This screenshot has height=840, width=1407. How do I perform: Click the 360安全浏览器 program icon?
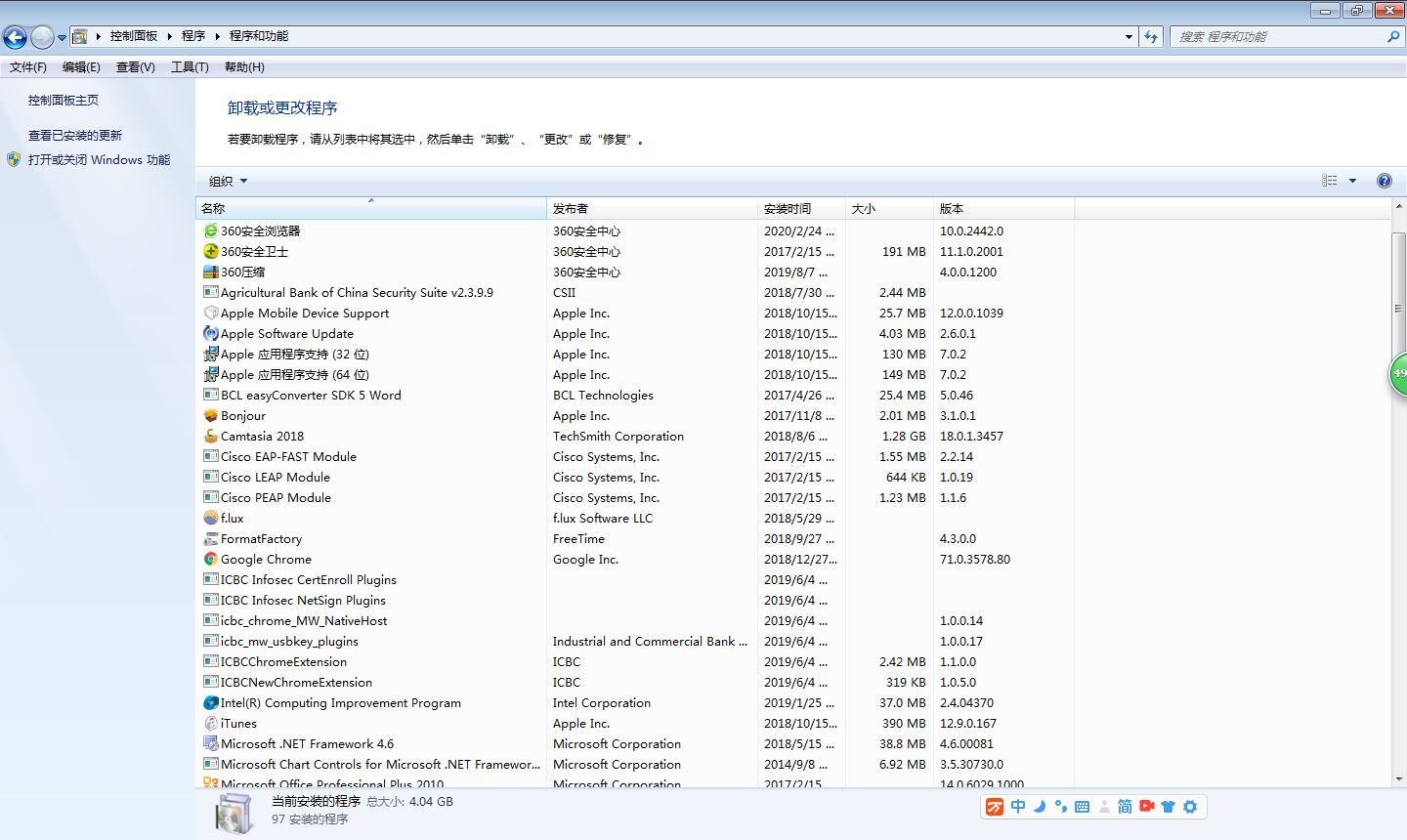click(x=210, y=231)
